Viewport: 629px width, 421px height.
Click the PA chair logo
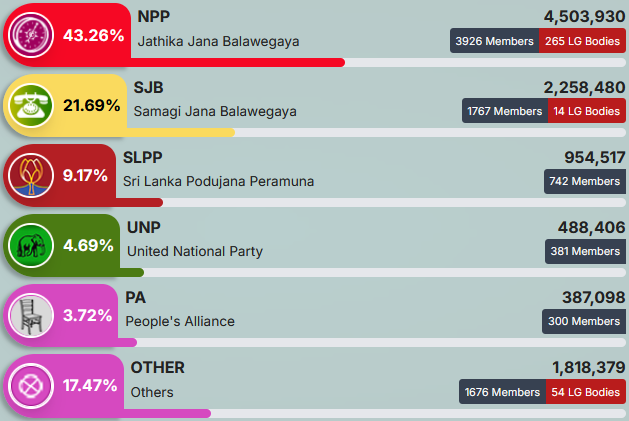[31, 315]
